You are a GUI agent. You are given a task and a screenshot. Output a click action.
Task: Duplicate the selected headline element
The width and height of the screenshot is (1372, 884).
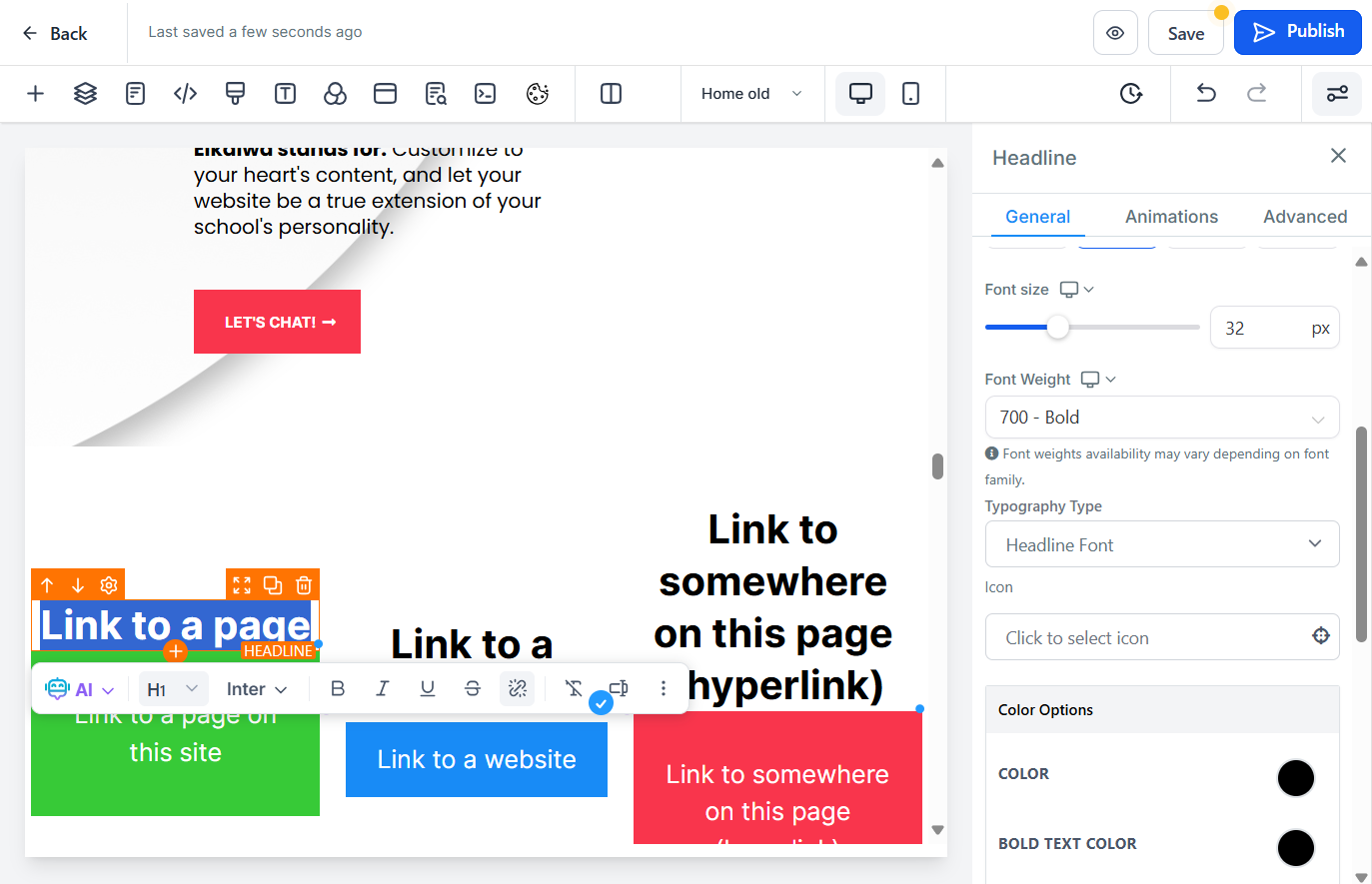pyautogui.click(x=273, y=585)
